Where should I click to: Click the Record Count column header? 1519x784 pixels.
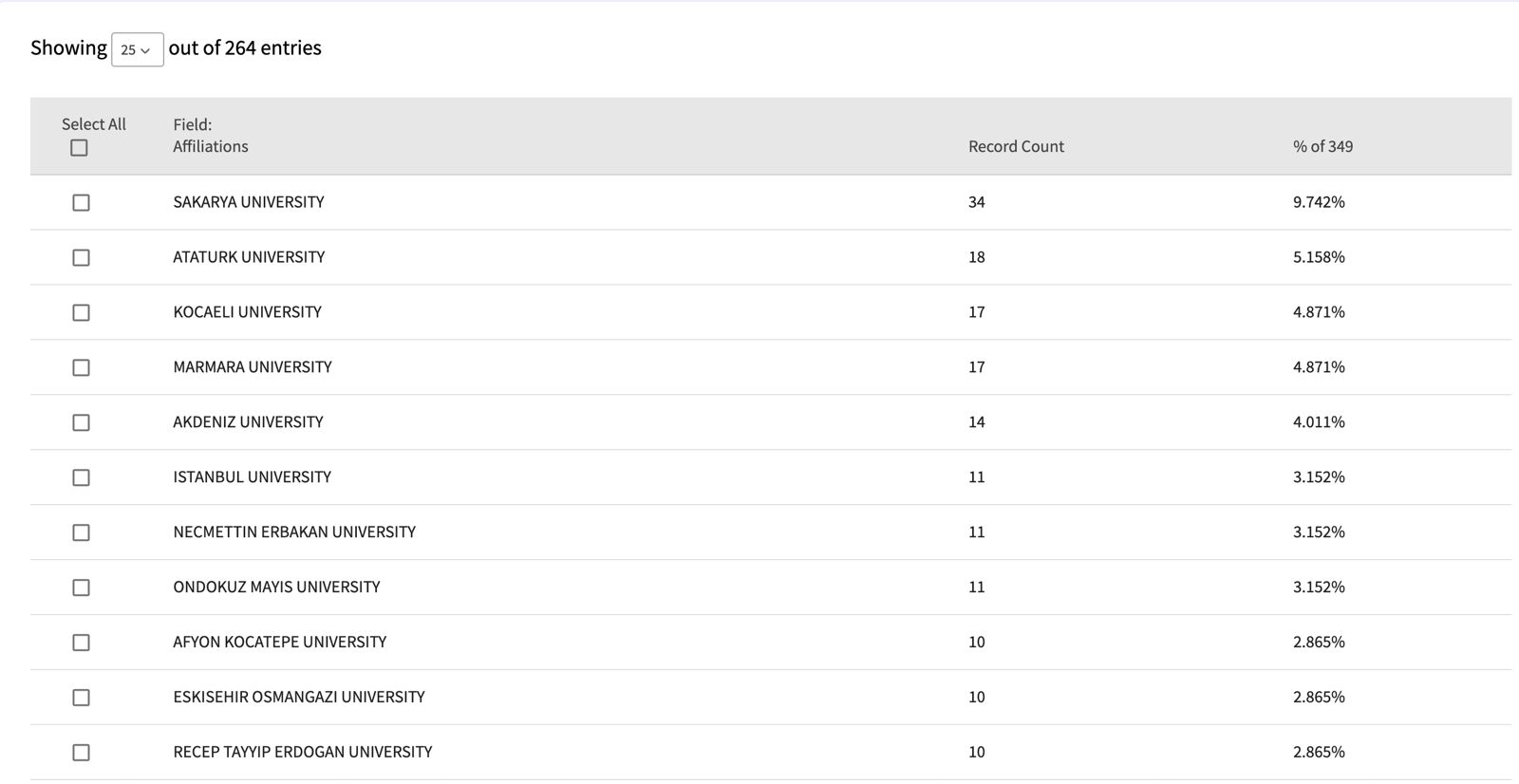point(1016,146)
